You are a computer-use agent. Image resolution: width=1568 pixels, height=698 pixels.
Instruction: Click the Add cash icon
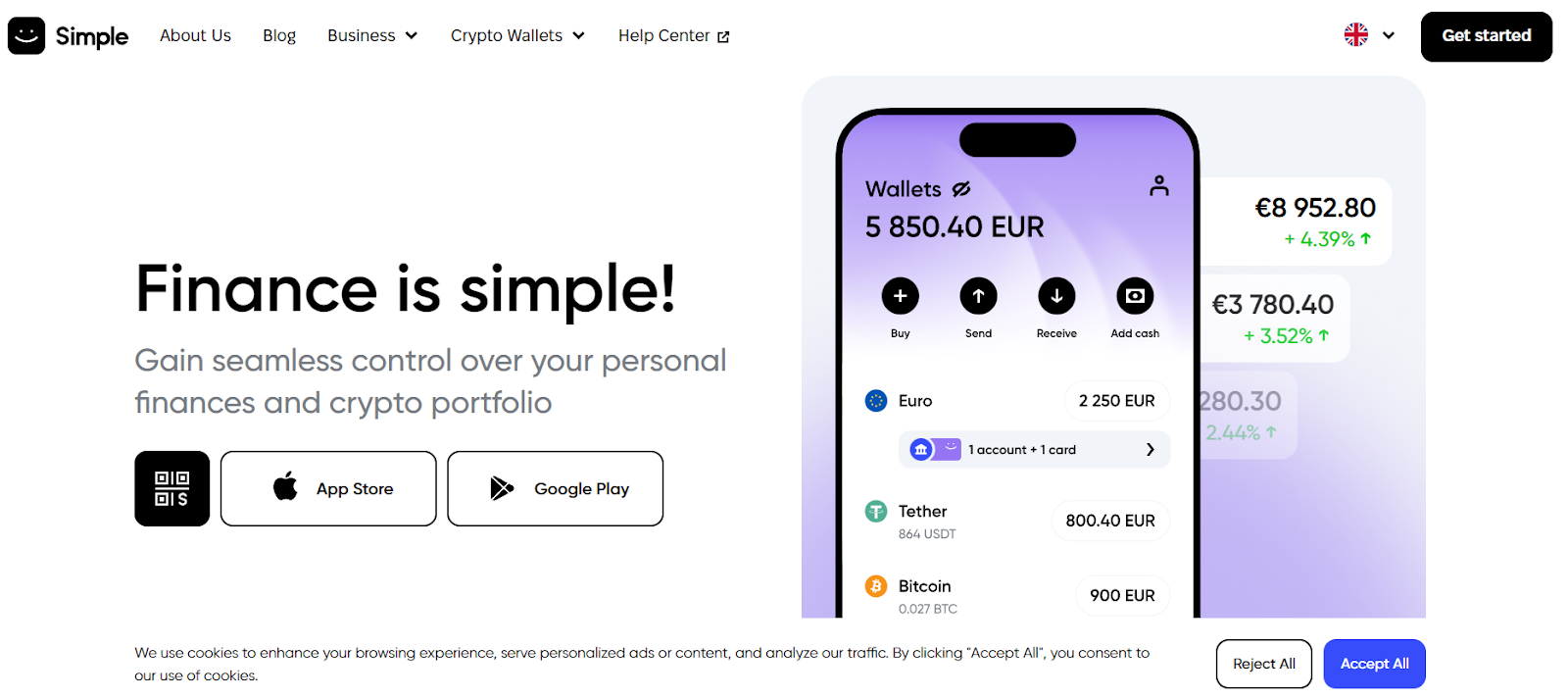1135,296
